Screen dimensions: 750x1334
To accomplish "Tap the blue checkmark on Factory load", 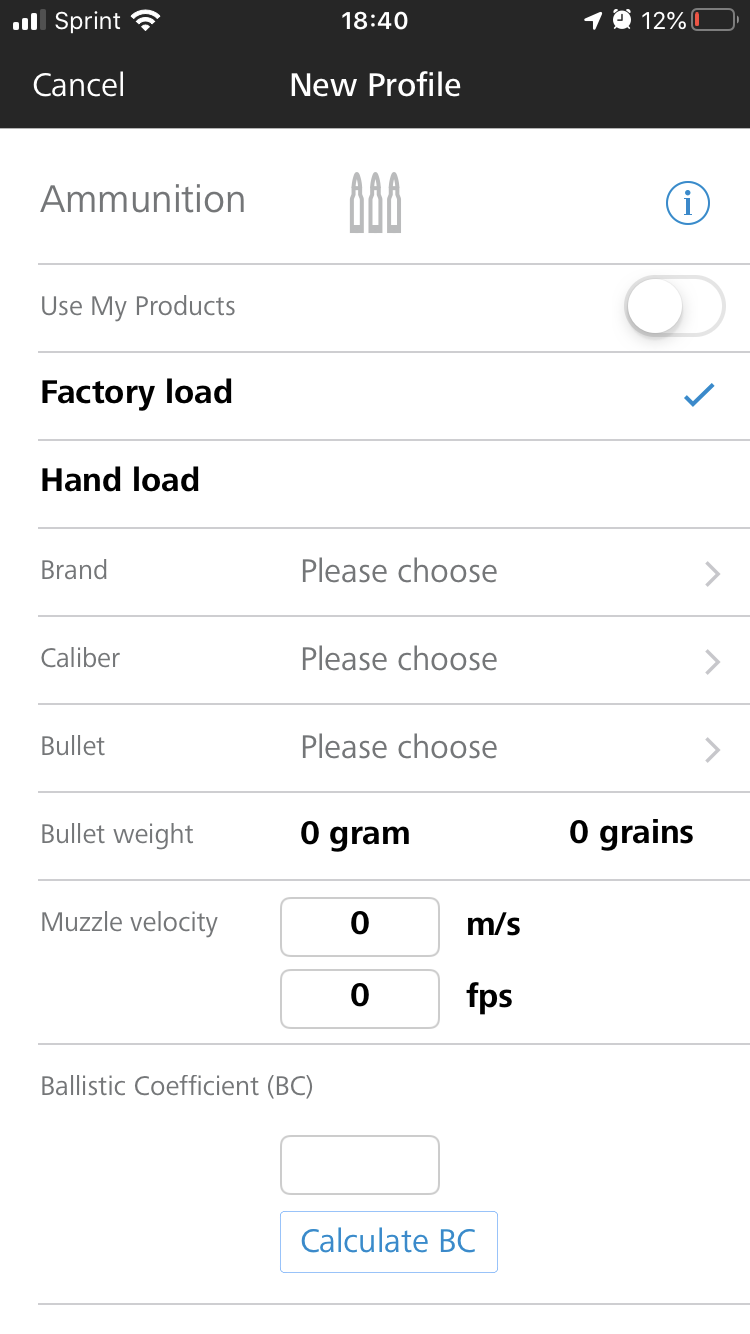I will 699,395.
